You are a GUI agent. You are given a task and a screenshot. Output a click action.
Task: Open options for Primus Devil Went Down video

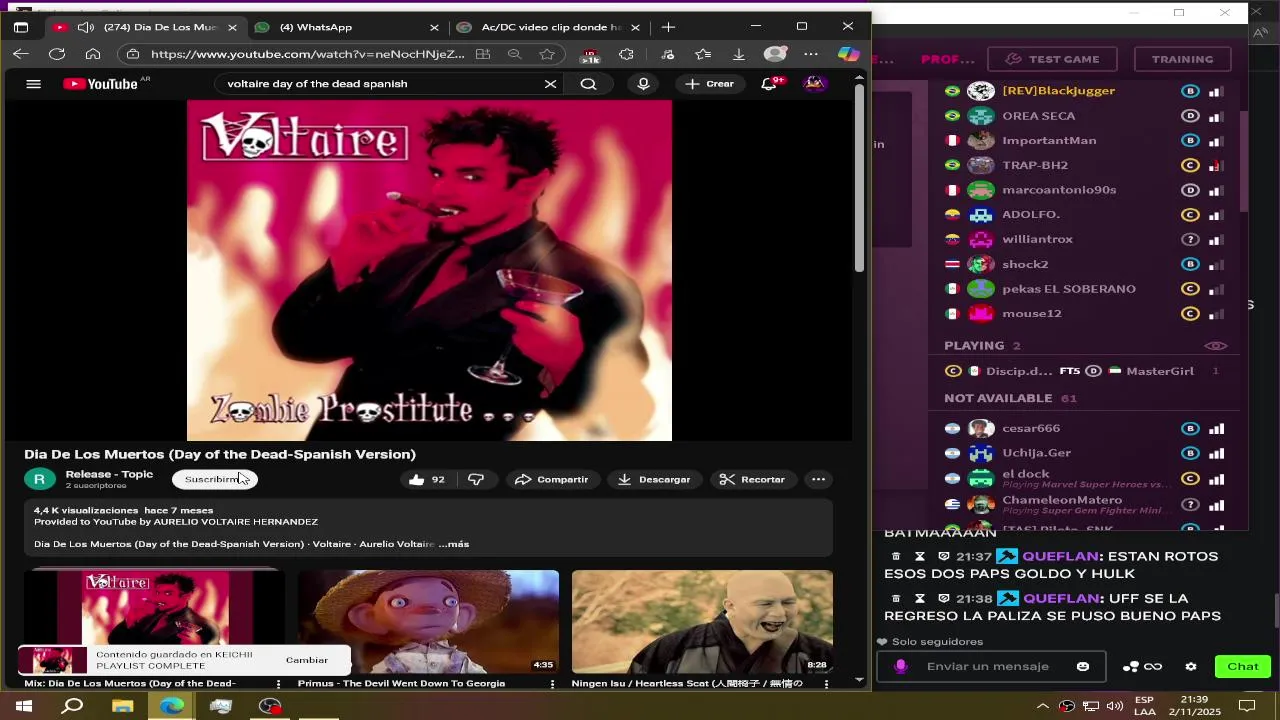(552, 684)
